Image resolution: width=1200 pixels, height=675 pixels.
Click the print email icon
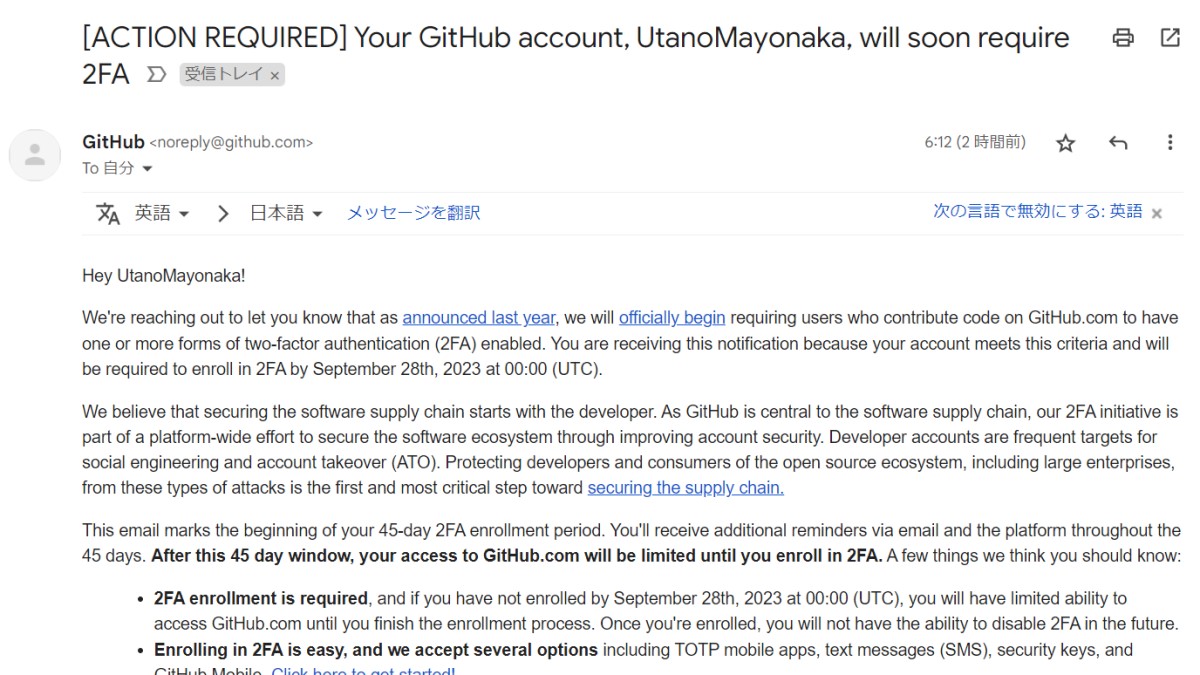coord(1124,37)
